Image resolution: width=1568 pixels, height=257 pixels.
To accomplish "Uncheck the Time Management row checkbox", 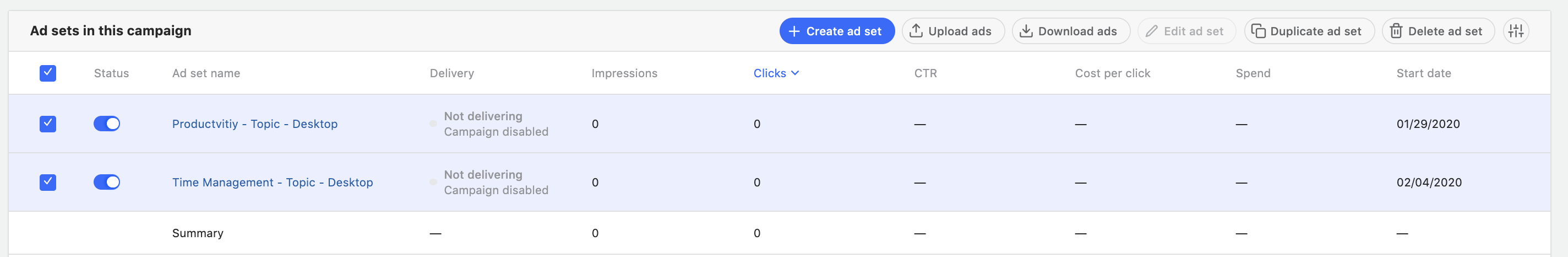I will [x=47, y=183].
